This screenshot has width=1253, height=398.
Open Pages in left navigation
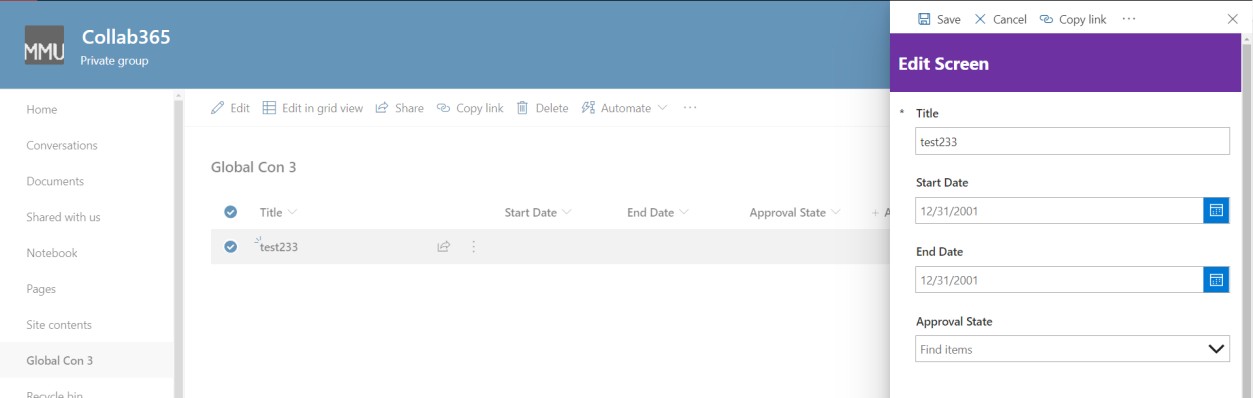[41, 289]
